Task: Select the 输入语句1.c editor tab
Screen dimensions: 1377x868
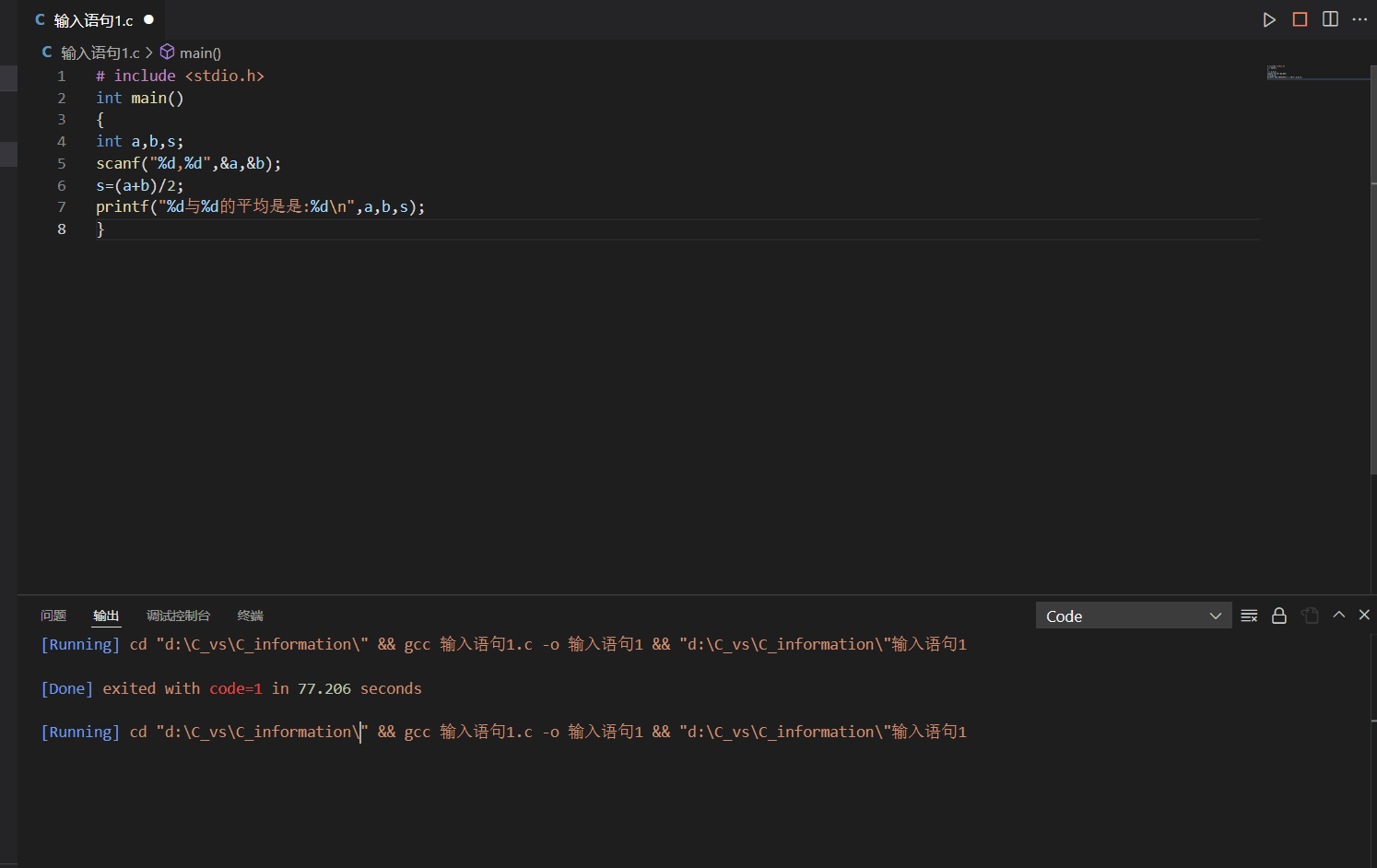Action: tap(92, 19)
